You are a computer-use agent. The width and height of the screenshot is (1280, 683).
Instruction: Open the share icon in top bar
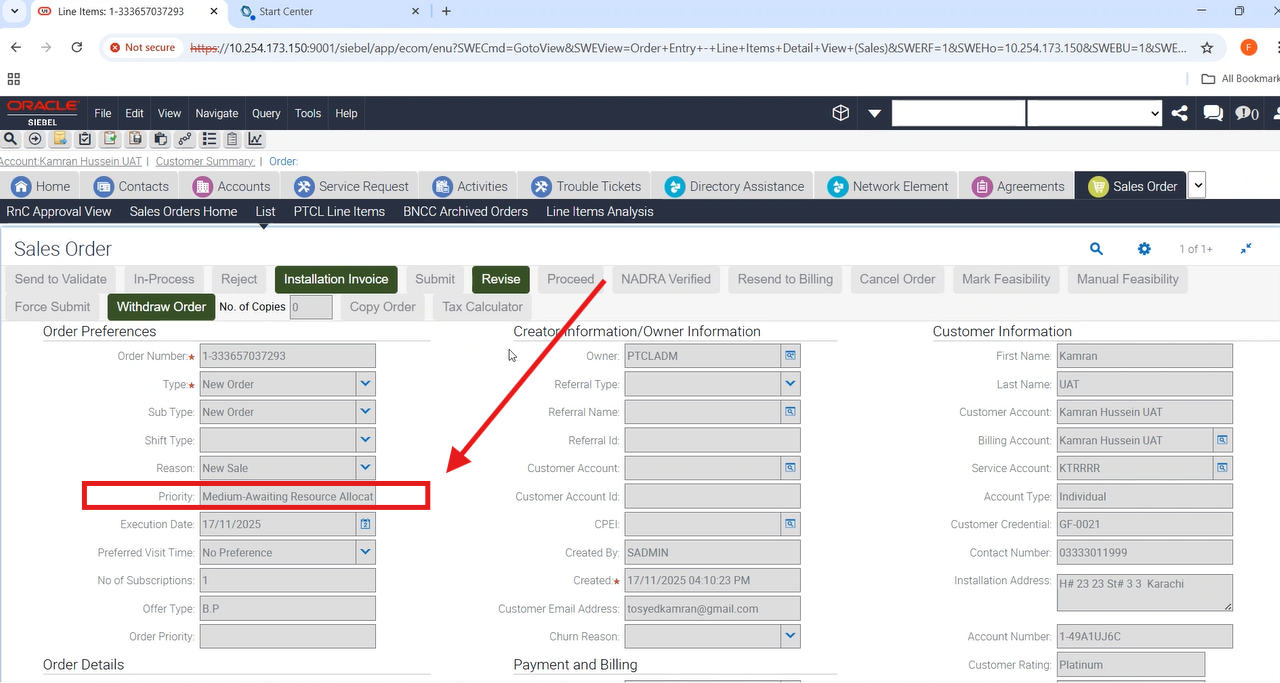pos(1180,113)
